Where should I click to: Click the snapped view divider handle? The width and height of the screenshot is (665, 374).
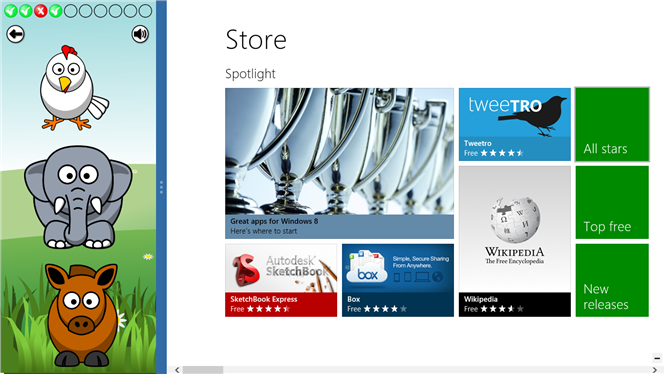click(x=161, y=187)
